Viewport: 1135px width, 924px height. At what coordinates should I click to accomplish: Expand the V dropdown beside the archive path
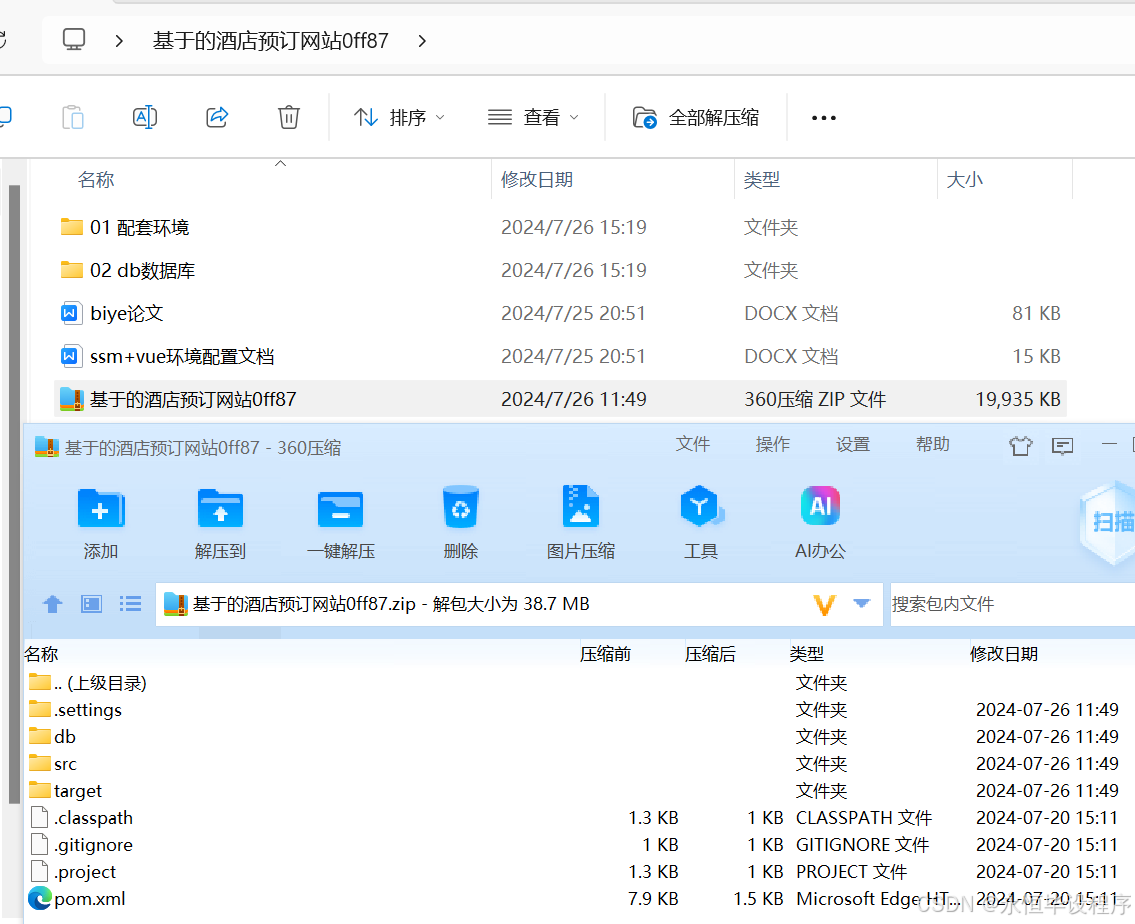[x=843, y=604]
